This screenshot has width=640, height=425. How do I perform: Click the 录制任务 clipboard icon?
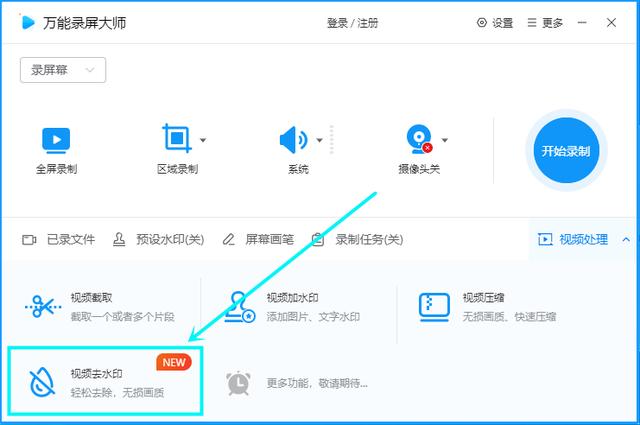pos(318,240)
